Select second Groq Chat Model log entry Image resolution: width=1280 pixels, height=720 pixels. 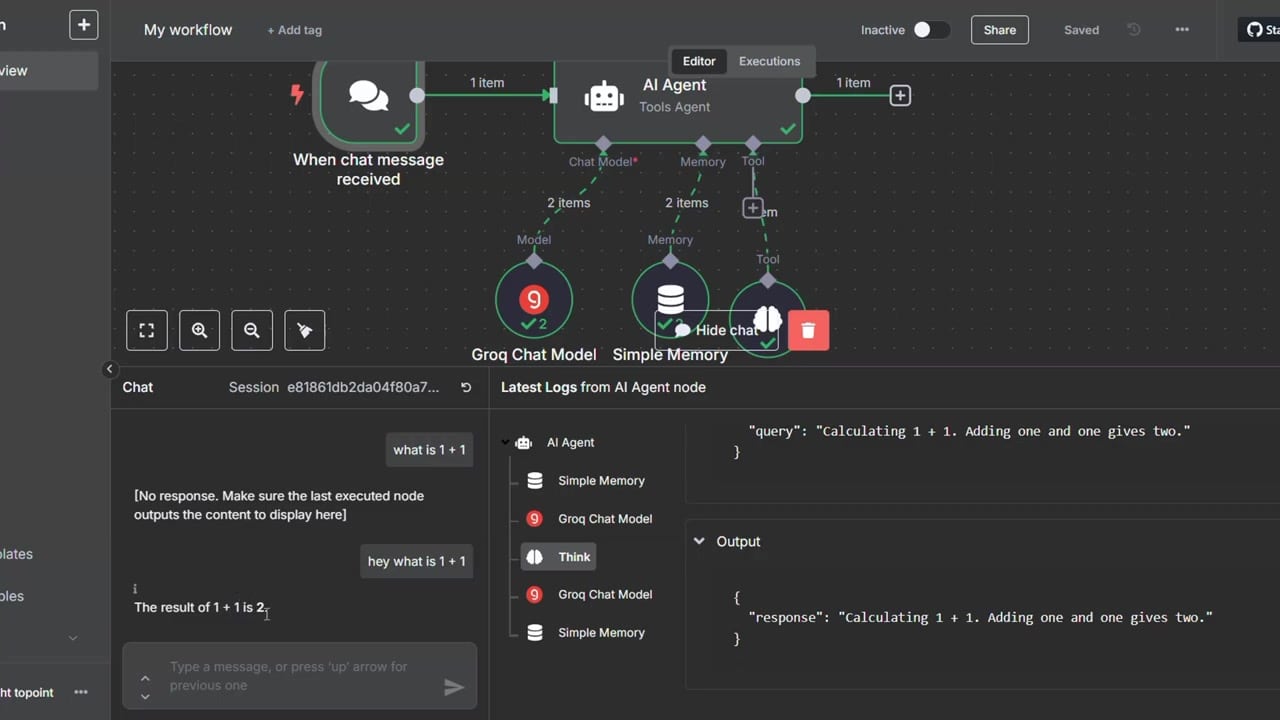point(590,594)
